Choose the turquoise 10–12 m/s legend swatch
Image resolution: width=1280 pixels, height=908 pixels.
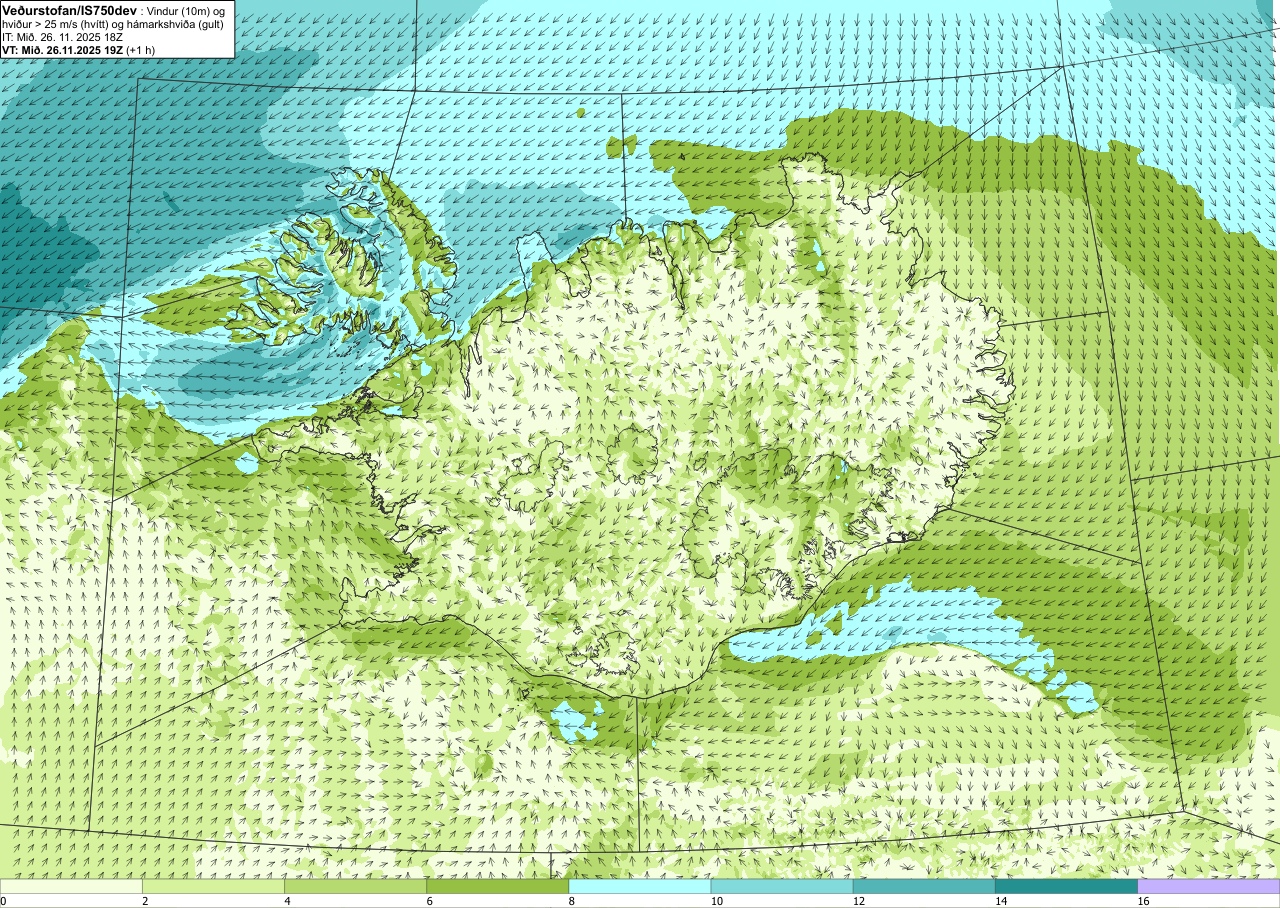781,886
